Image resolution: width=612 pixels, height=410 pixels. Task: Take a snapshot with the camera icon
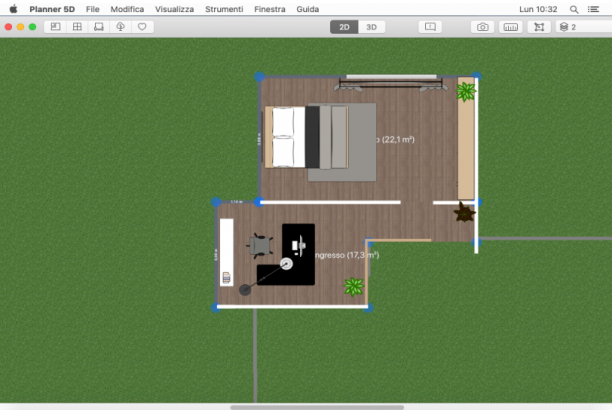(x=482, y=27)
